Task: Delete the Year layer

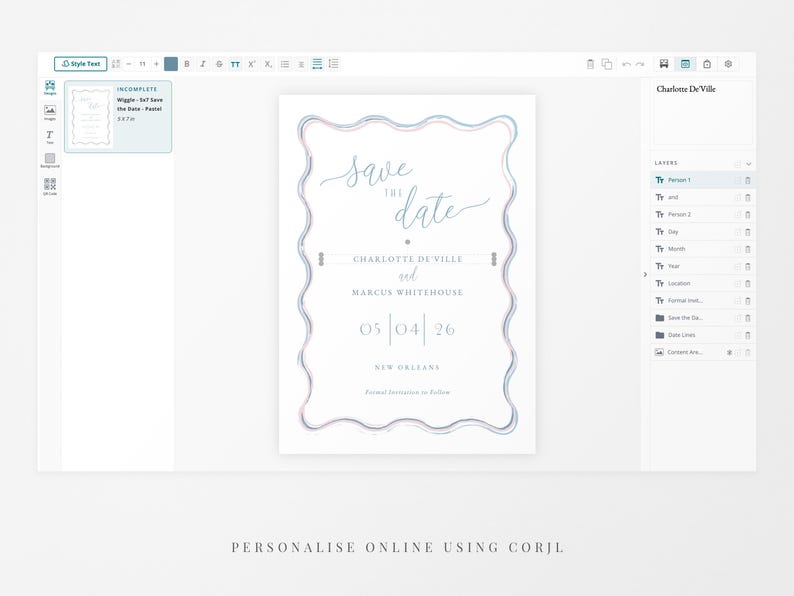Action: click(748, 266)
